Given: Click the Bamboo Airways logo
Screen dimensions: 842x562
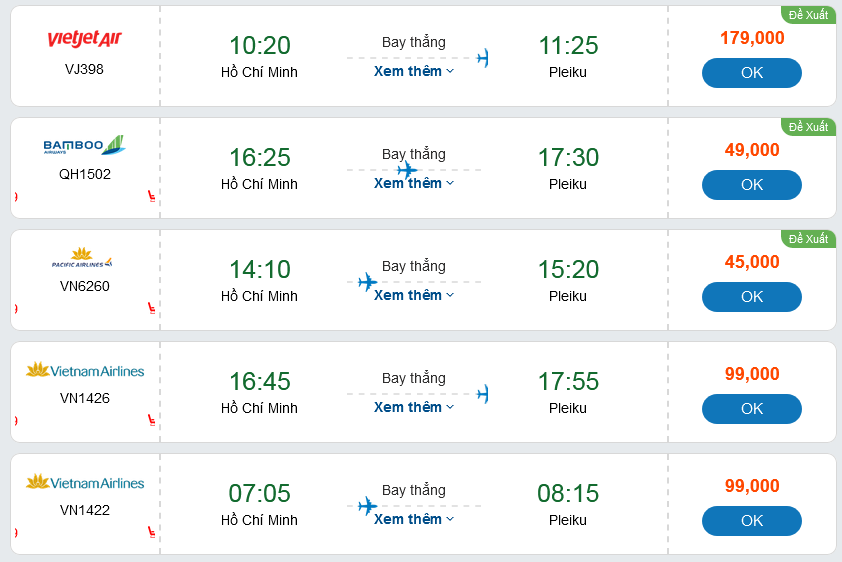Looking at the screenshot, I should (84, 146).
